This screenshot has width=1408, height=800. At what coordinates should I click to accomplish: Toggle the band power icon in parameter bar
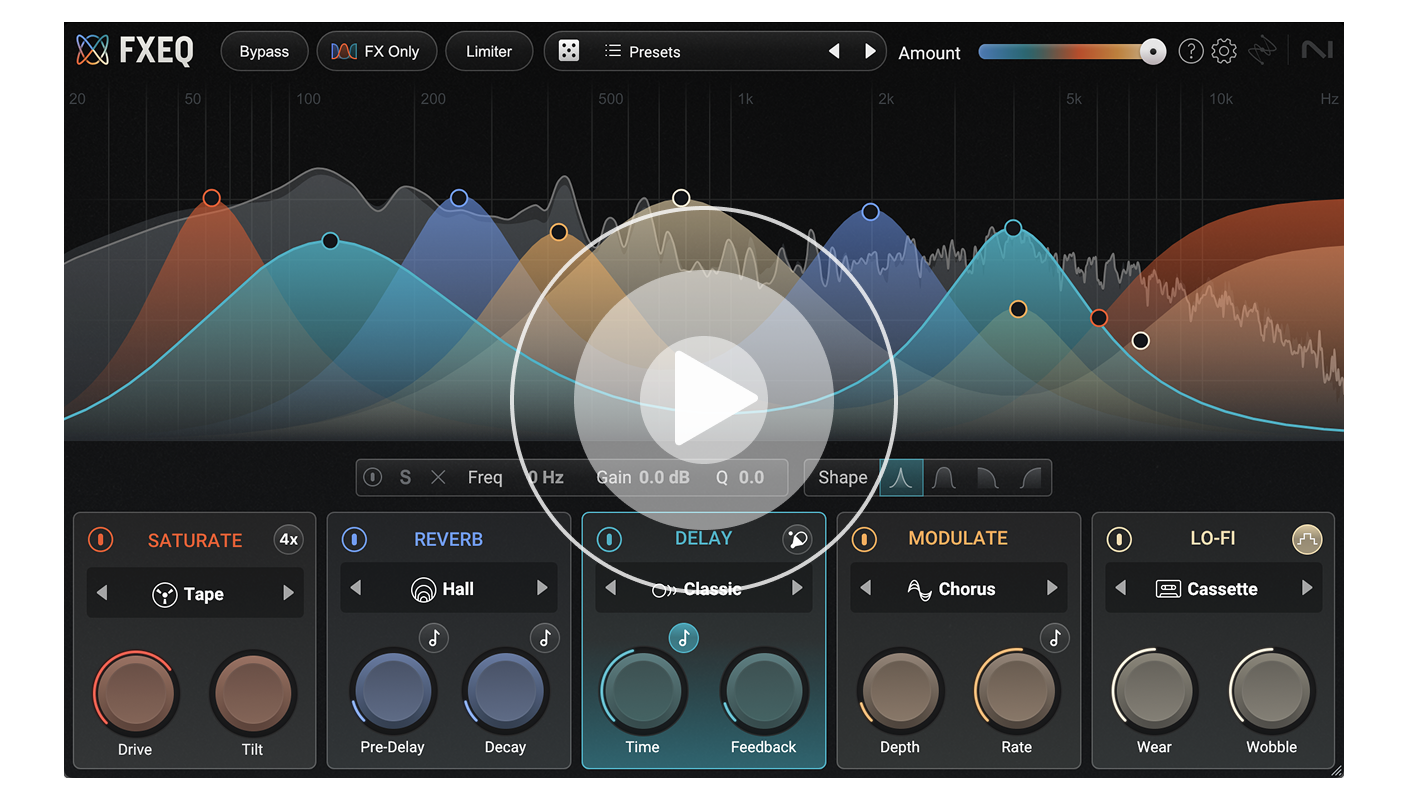coord(372,478)
